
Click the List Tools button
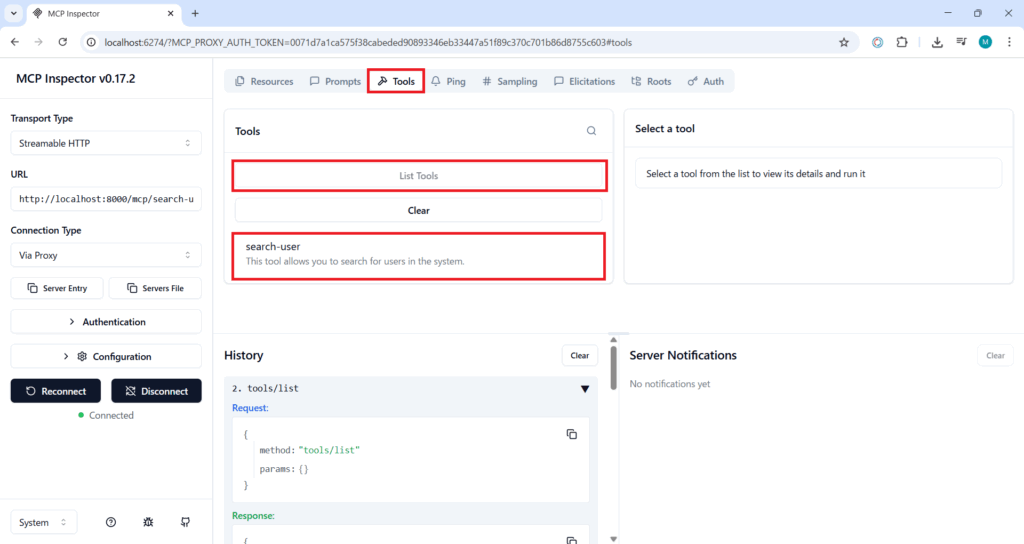point(419,176)
